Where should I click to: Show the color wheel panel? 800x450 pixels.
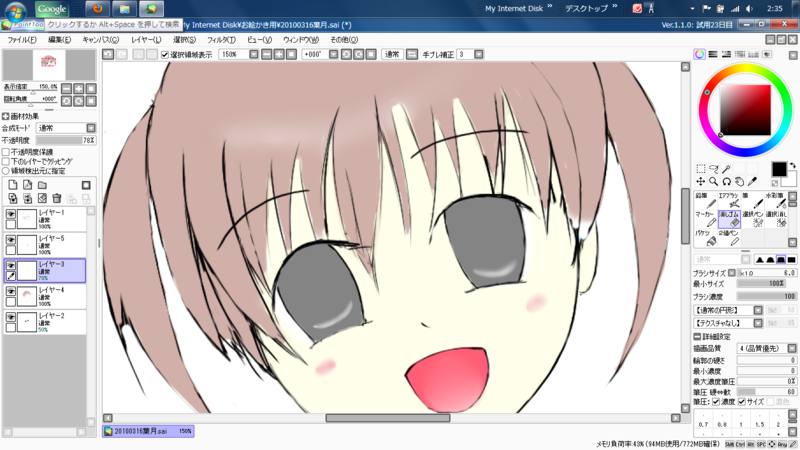click(699, 54)
